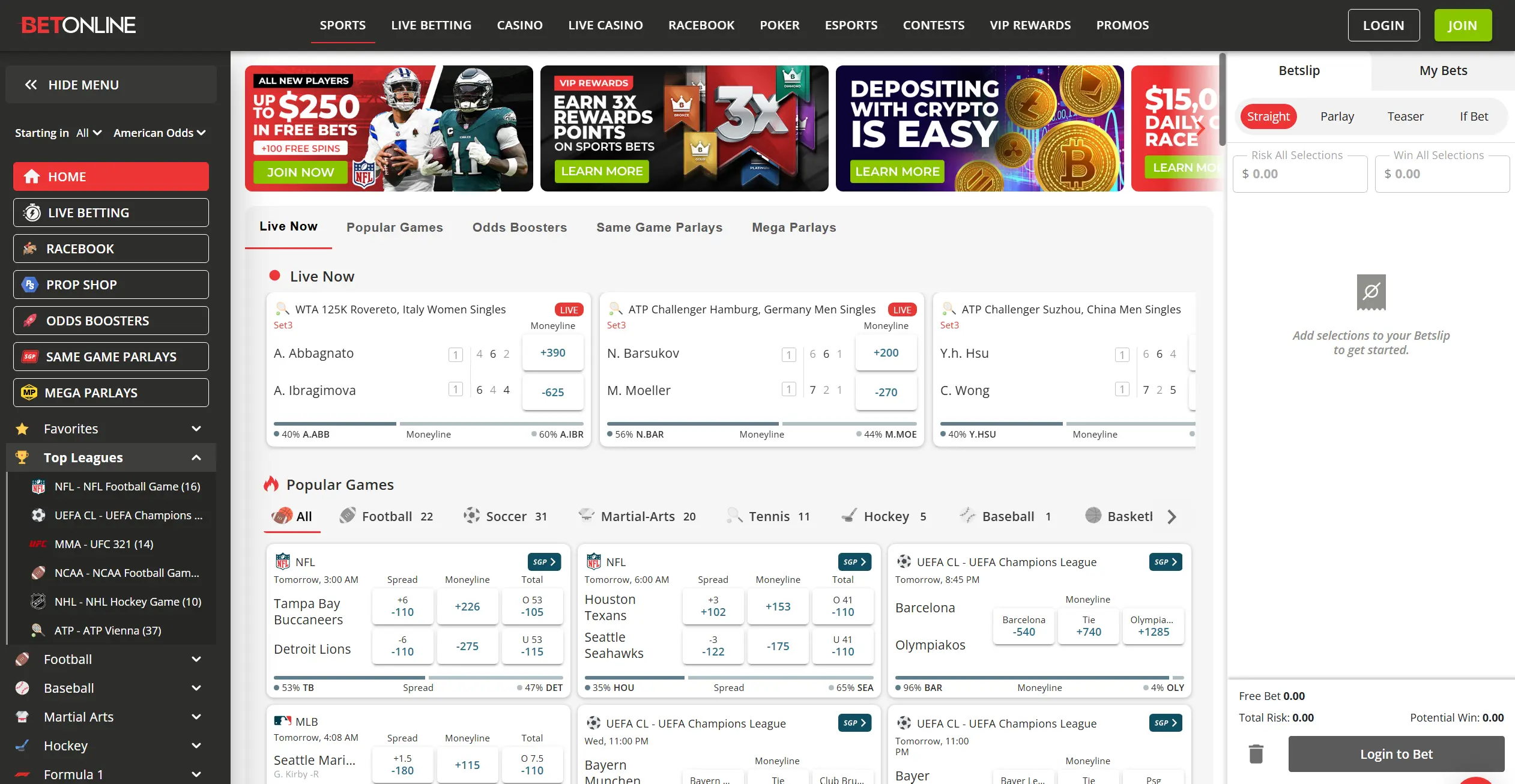
Task: Click the Odds Boosters rocket icon
Action: pyautogui.click(x=30, y=321)
